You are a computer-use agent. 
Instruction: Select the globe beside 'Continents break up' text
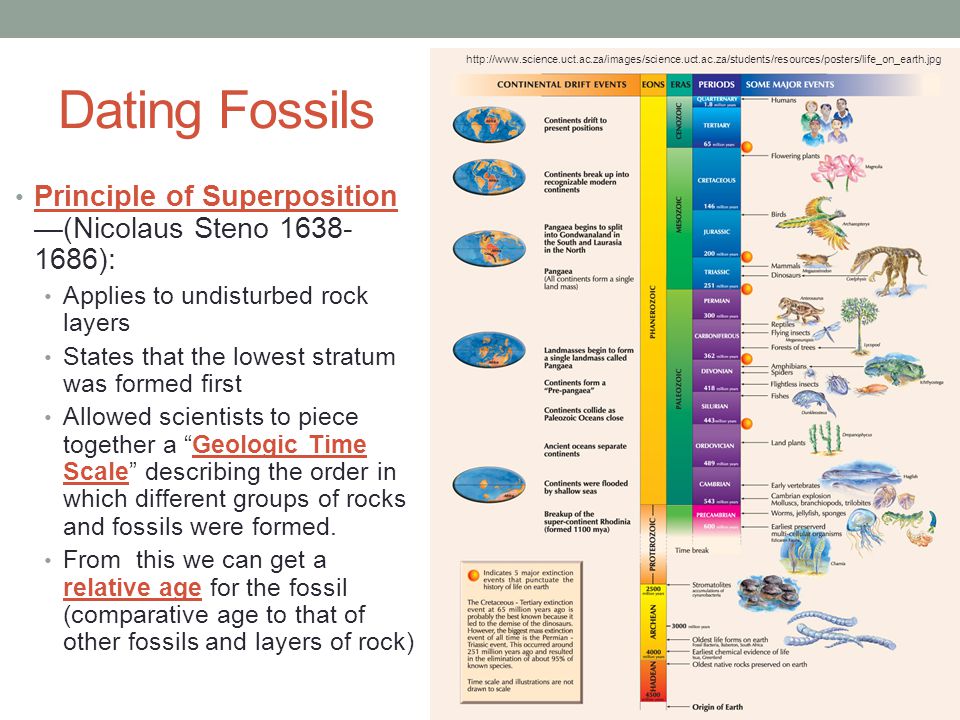pyautogui.click(x=489, y=178)
